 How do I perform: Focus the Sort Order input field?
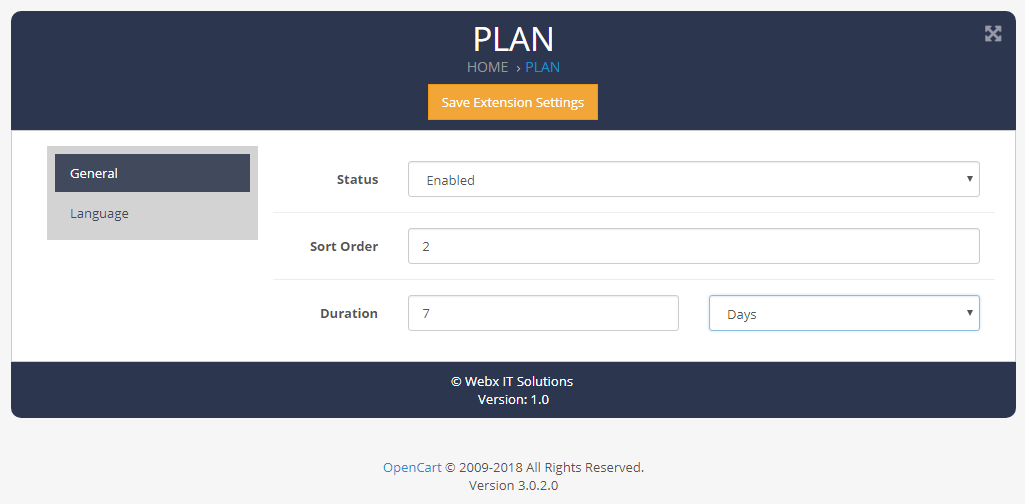[694, 246]
